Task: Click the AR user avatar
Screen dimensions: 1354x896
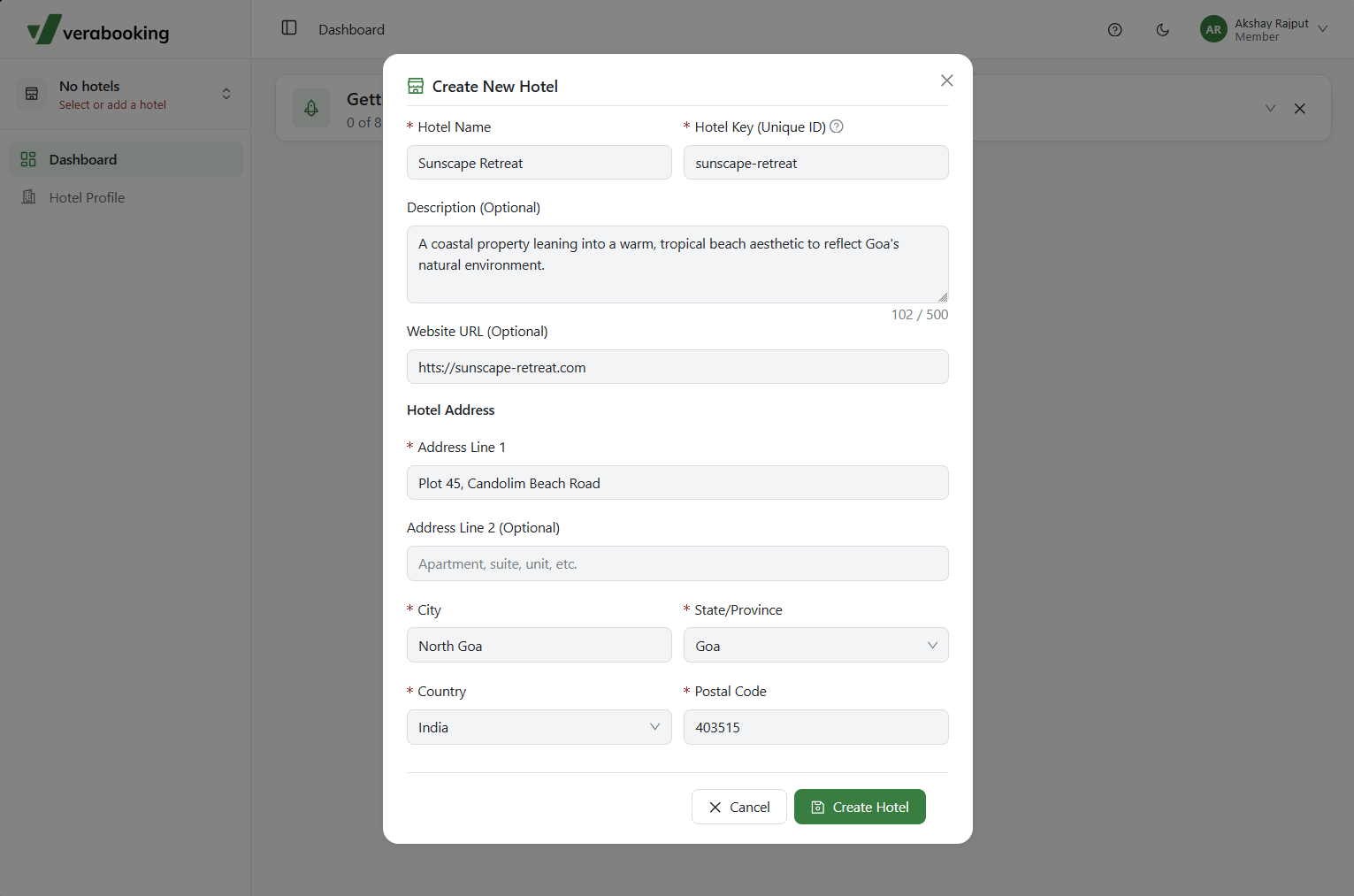Action: [1213, 29]
